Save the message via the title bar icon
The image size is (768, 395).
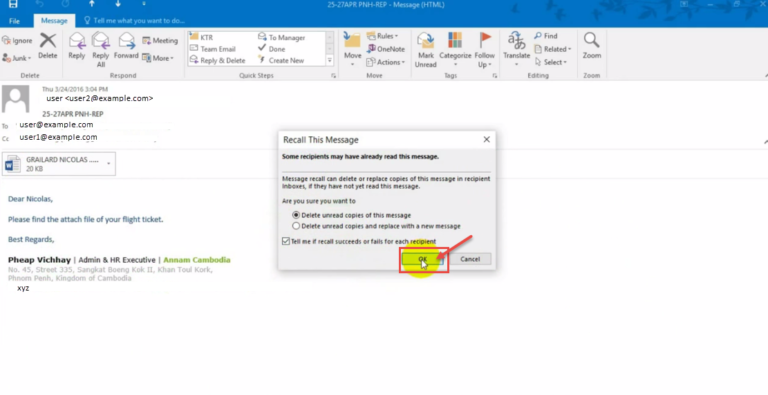[x=13, y=4]
